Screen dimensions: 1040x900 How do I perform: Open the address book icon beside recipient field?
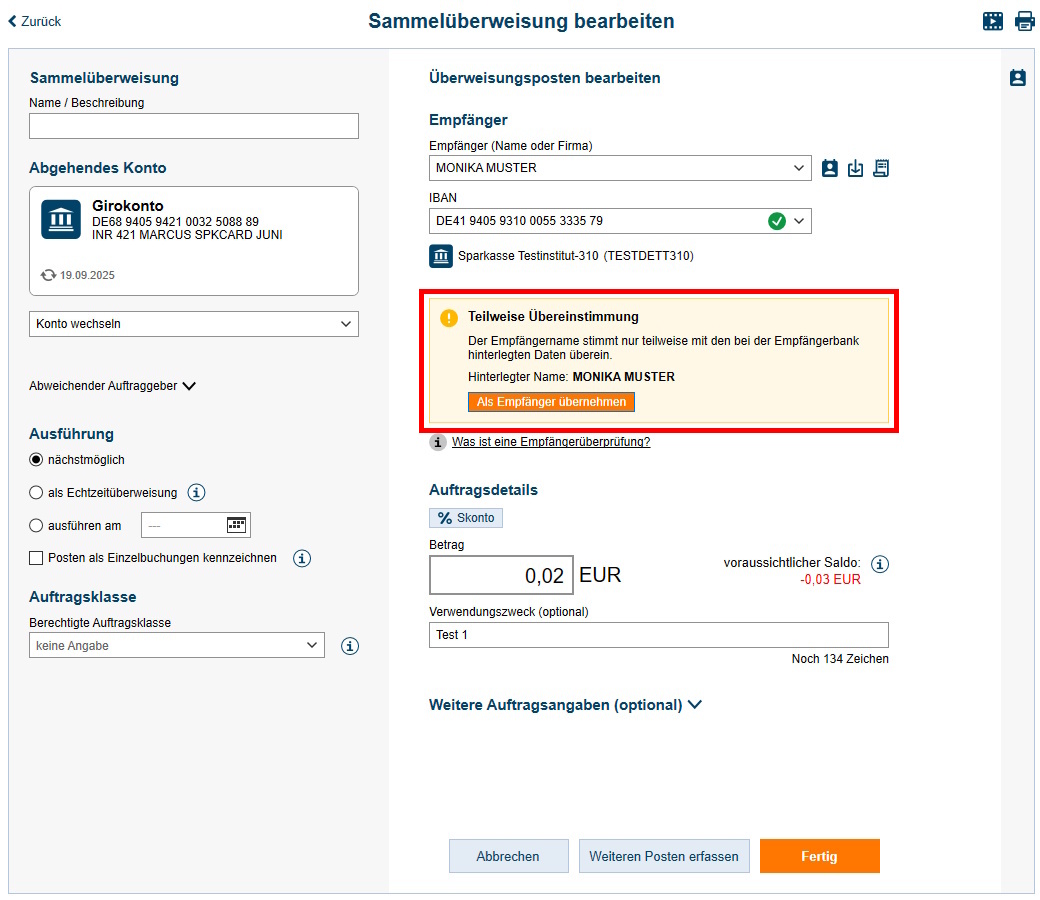(829, 168)
